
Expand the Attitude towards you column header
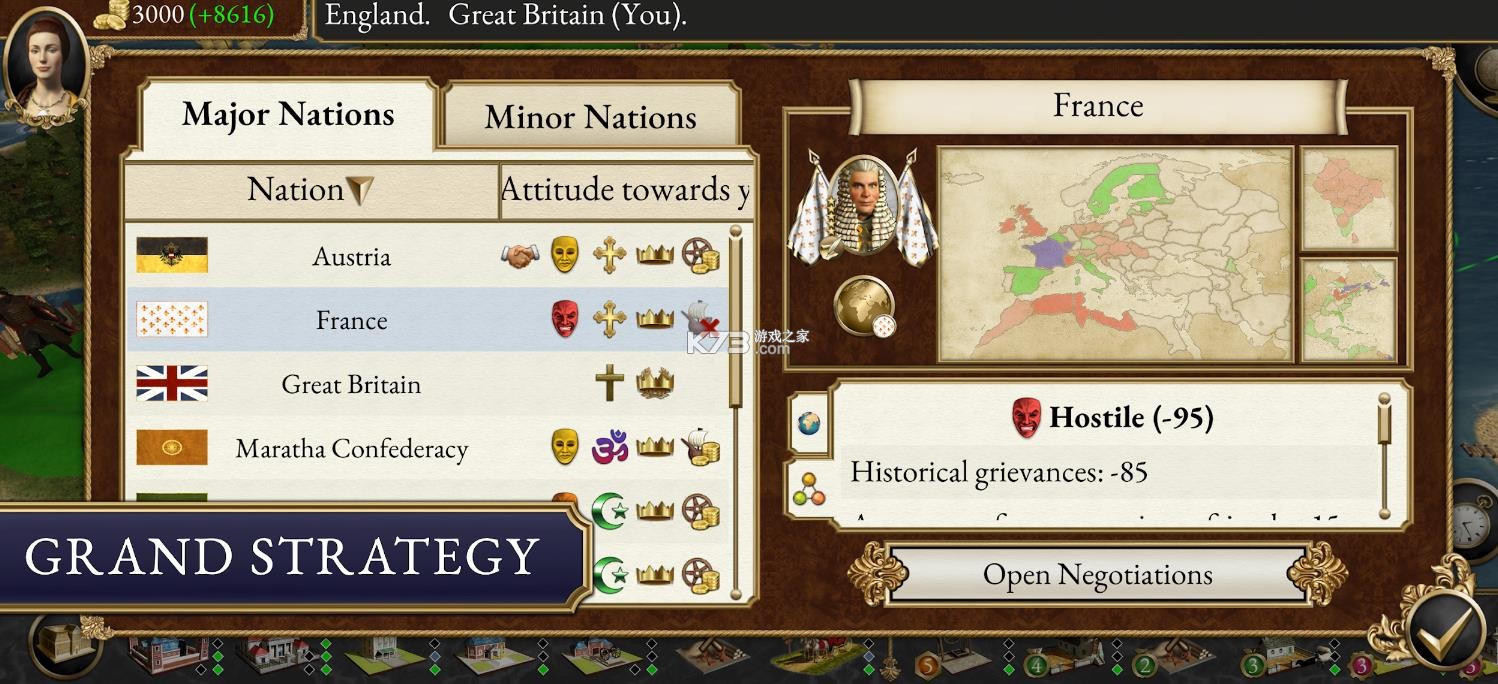(627, 190)
